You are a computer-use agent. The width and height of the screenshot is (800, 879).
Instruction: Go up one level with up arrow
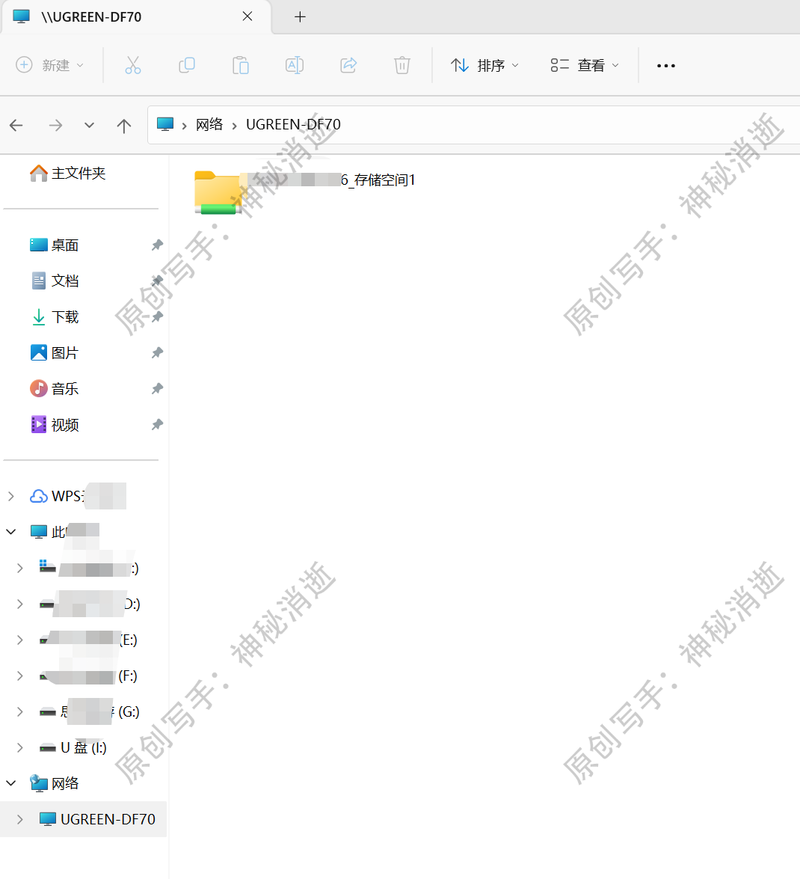point(124,125)
